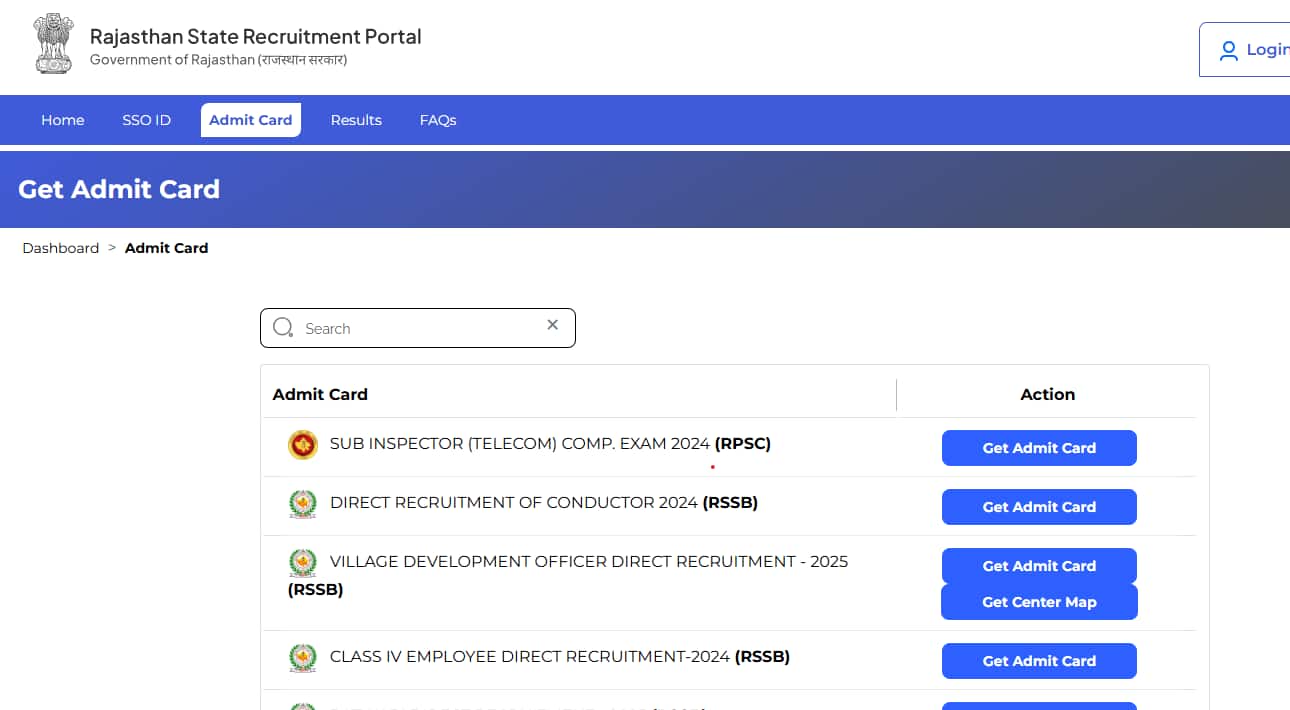
Task: Get Admit Card for Sub Inspector Telecom
Action: (1039, 448)
